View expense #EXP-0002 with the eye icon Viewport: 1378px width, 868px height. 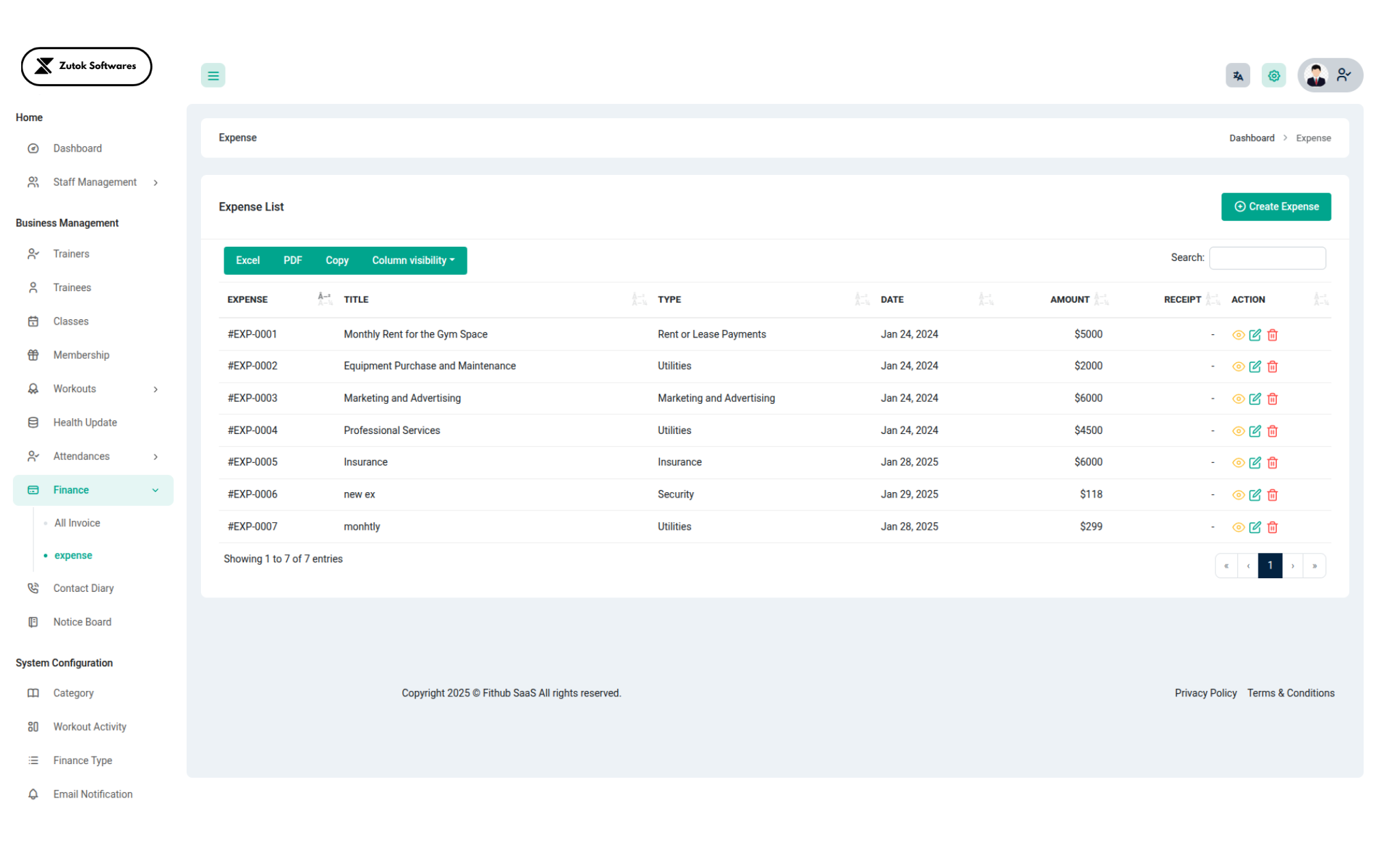[x=1238, y=366]
